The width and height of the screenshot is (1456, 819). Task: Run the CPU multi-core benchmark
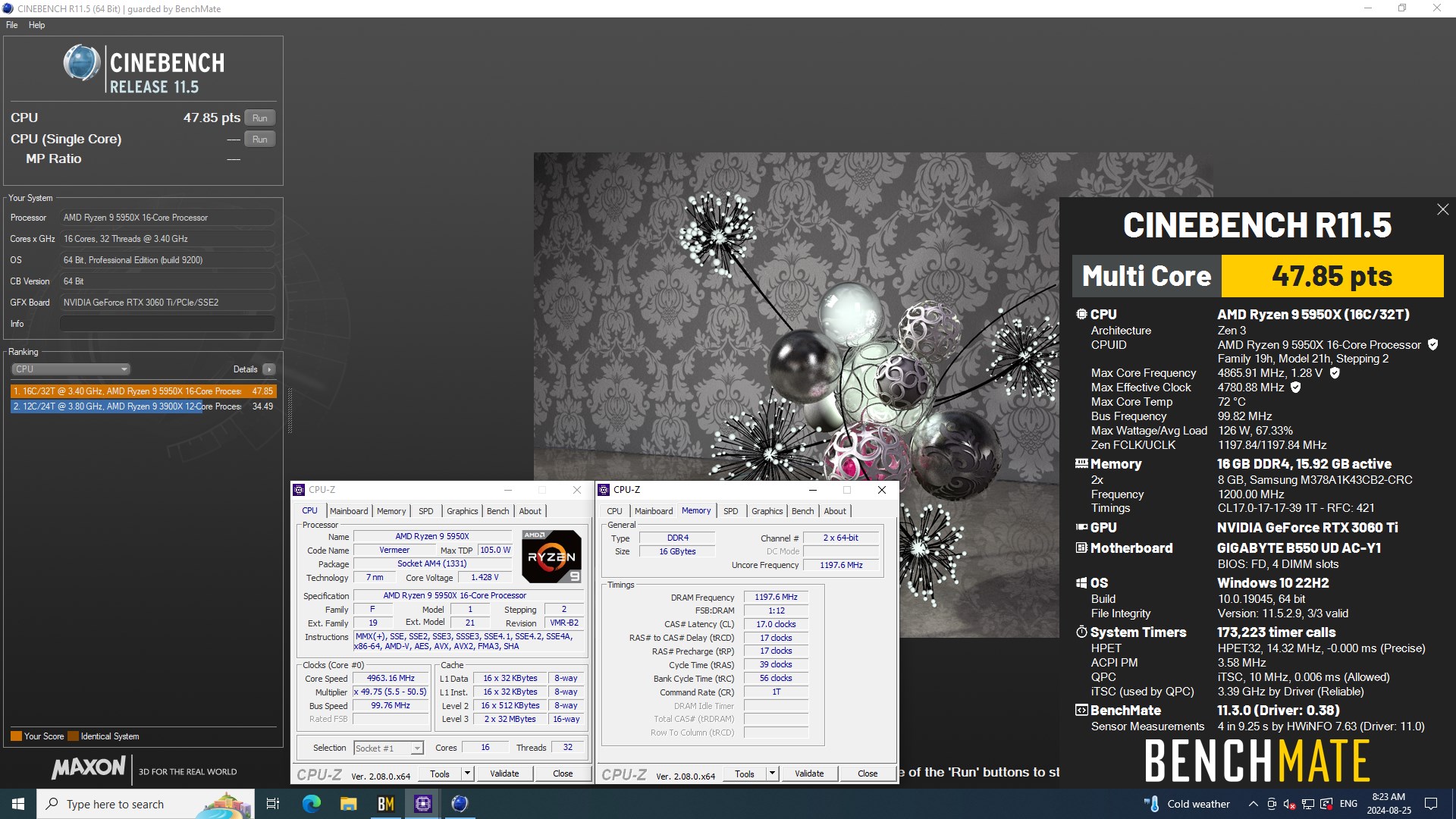(260, 118)
